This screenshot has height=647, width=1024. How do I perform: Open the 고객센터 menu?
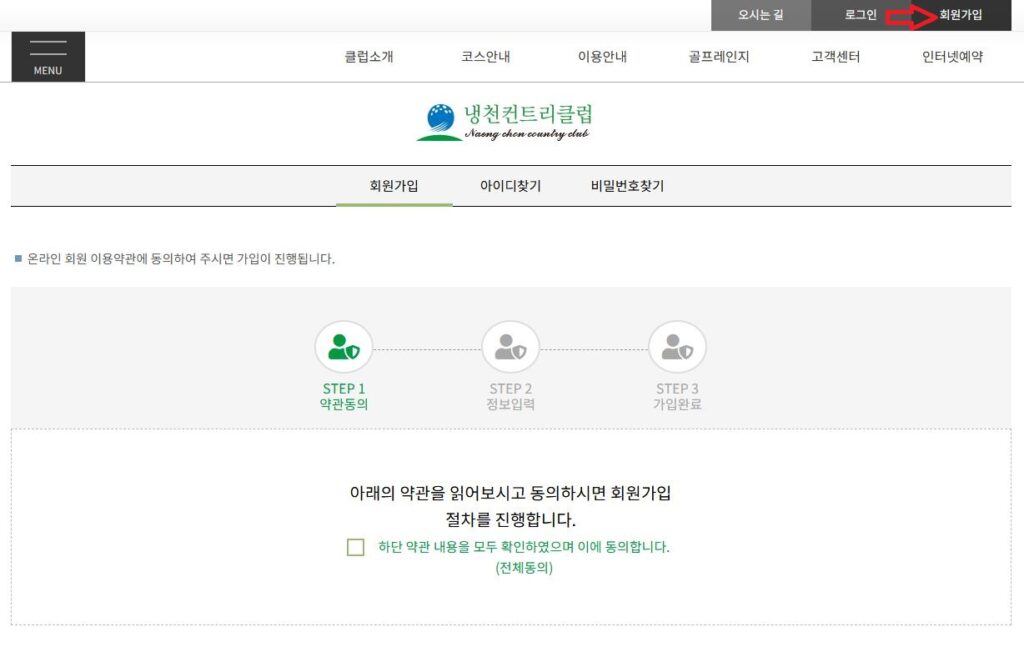(x=835, y=57)
